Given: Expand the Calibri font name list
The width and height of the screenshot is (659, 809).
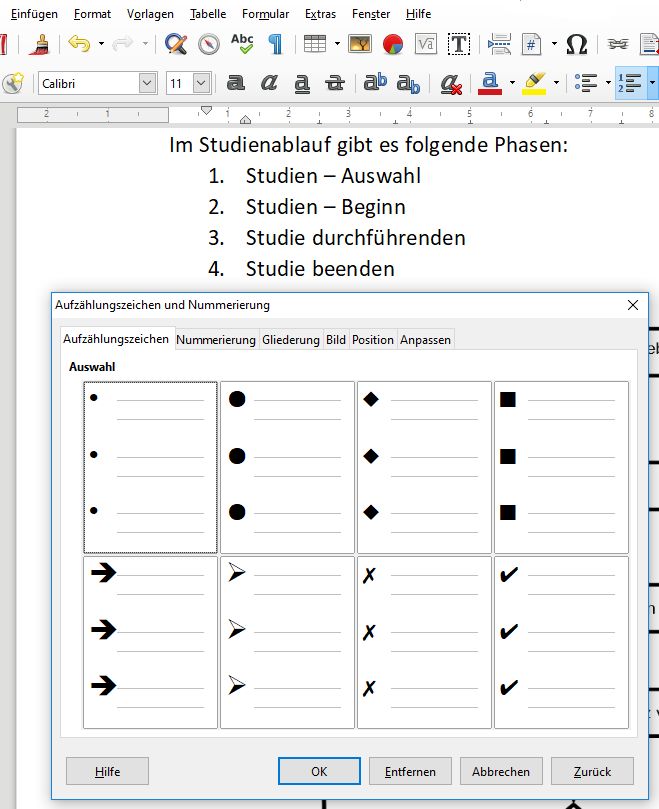Looking at the screenshot, I should pos(148,83).
